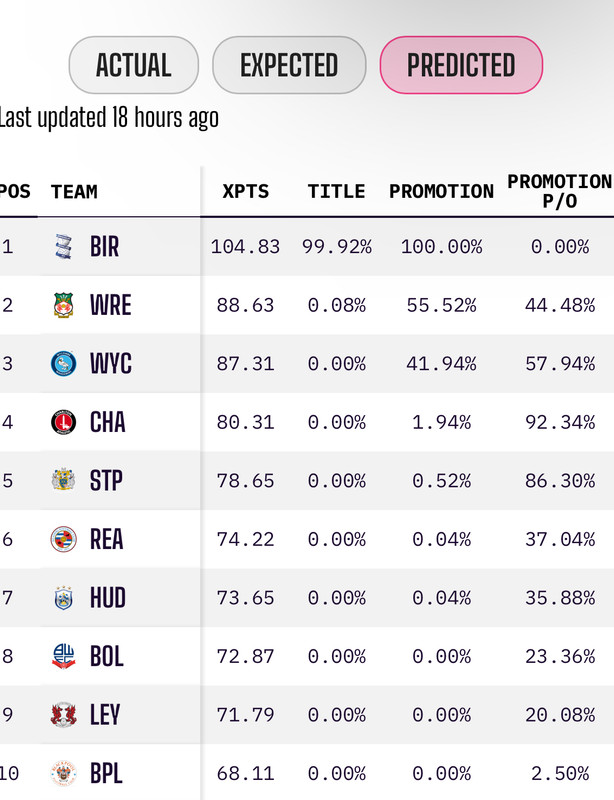Image resolution: width=614 pixels, height=800 pixels.
Task: Click the Wrexham club crest icon
Action: (64, 305)
